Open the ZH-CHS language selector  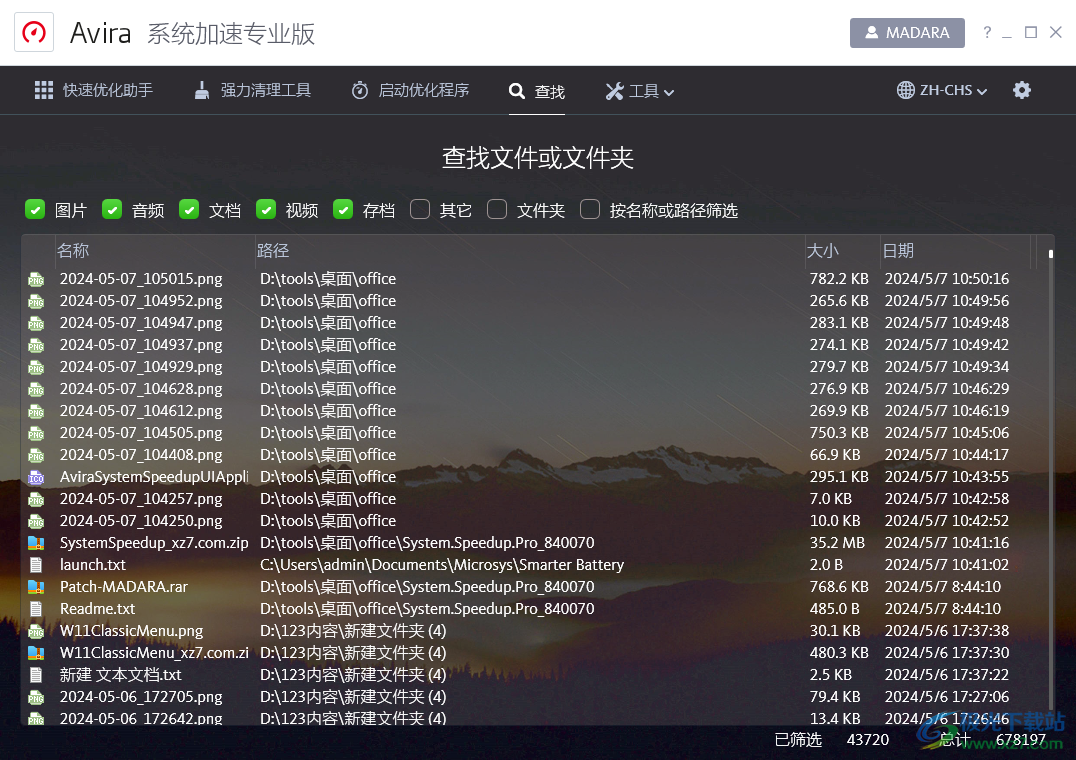(941, 90)
